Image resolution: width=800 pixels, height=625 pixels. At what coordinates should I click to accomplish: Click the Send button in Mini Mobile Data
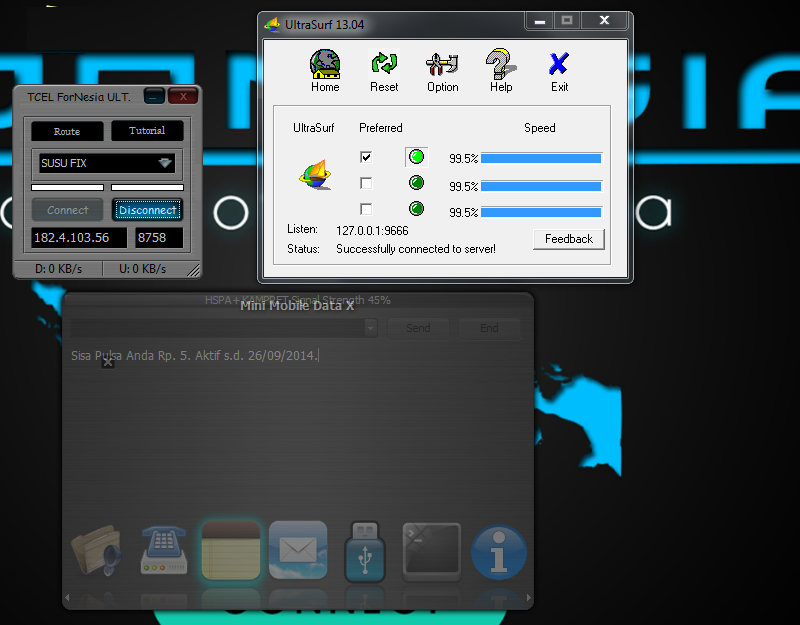(x=418, y=328)
